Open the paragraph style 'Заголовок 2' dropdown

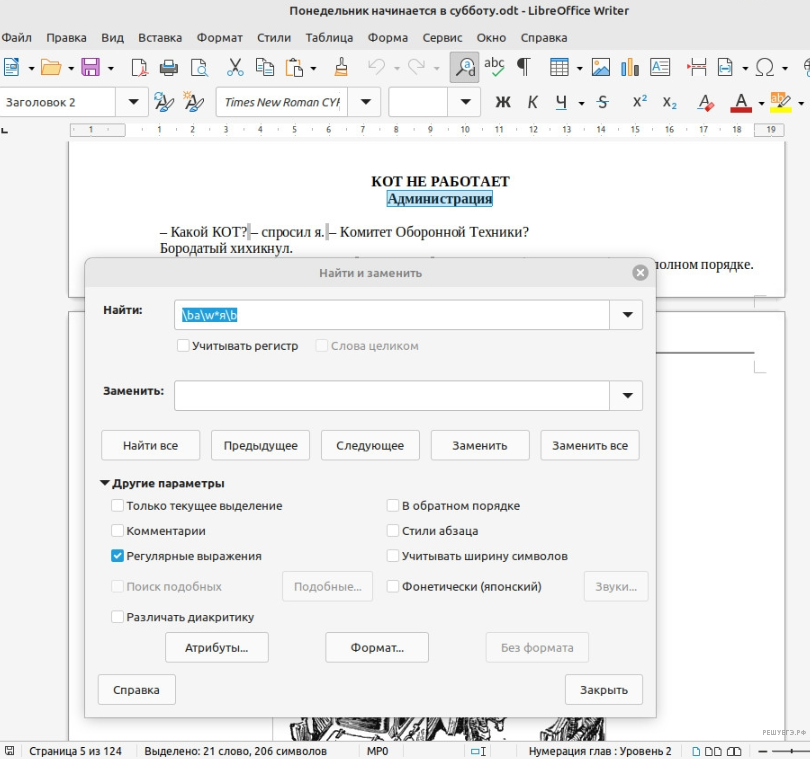click(x=132, y=103)
